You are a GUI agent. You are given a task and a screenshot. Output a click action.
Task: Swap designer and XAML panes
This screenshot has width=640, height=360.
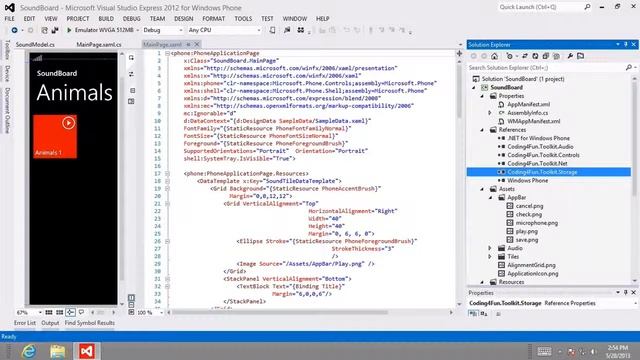(x=131, y=74)
